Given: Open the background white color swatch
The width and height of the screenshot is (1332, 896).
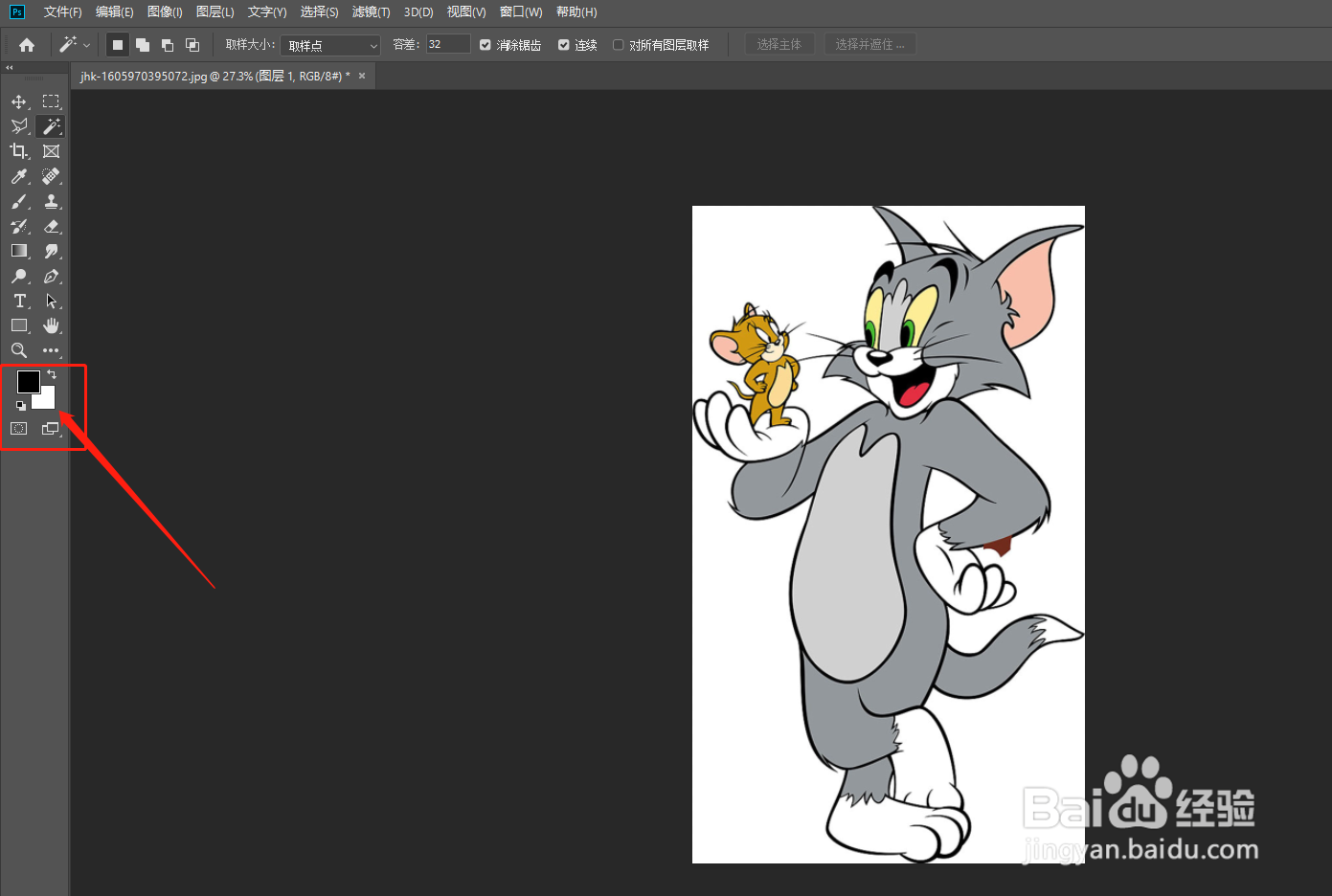Looking at the screenshot, I should click(45, 398).
